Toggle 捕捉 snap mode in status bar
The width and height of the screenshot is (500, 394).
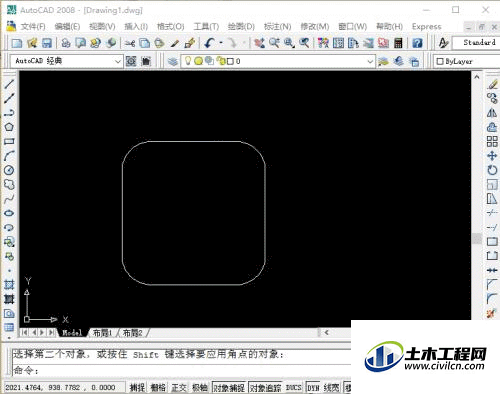pyautogui.click(x=137, y=388)
